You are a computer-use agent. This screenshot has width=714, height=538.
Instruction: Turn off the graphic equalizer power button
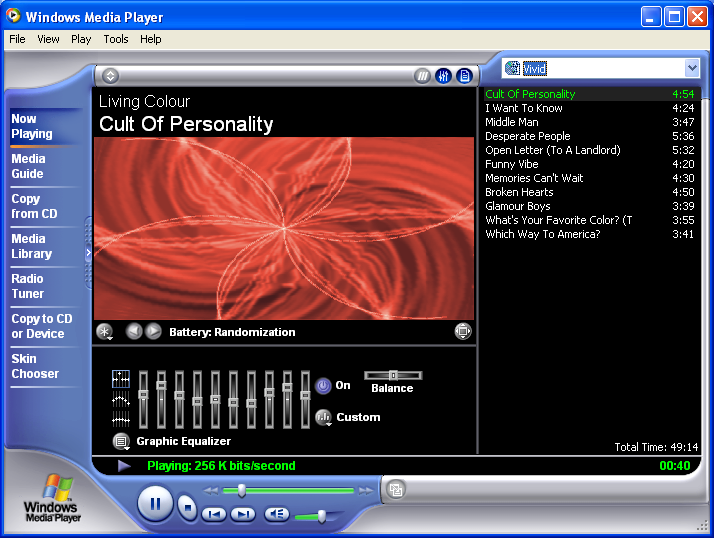tap(323, 385)
